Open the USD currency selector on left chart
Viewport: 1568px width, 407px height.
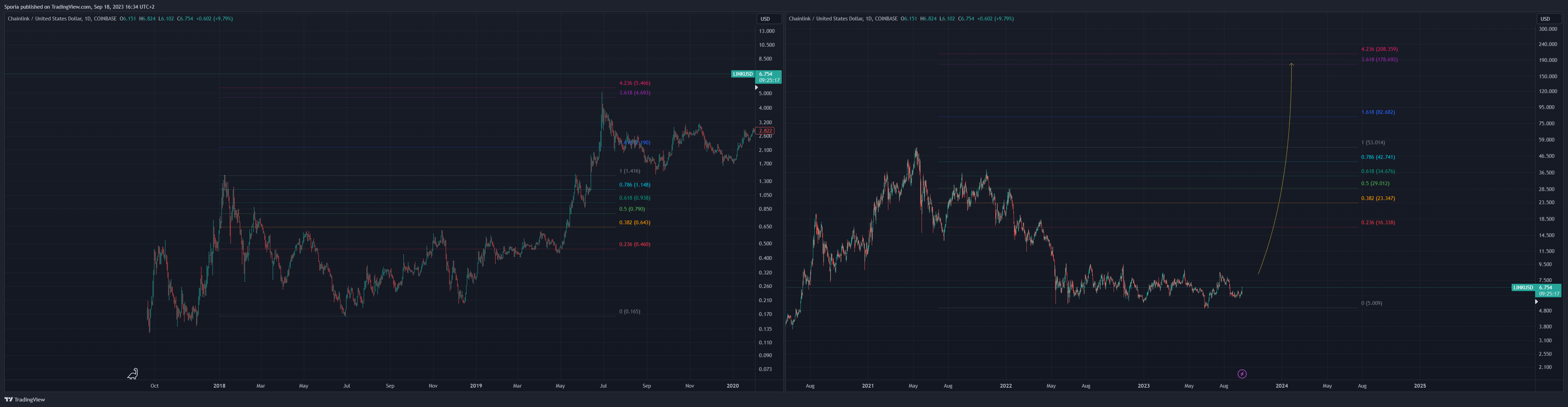[768, 19]
